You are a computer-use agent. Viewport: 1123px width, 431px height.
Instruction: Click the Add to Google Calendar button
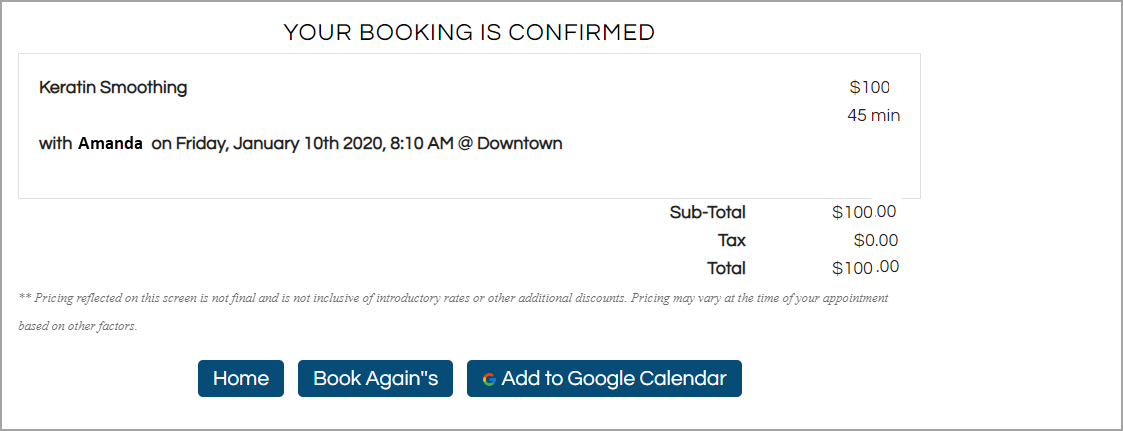(604, 378)
